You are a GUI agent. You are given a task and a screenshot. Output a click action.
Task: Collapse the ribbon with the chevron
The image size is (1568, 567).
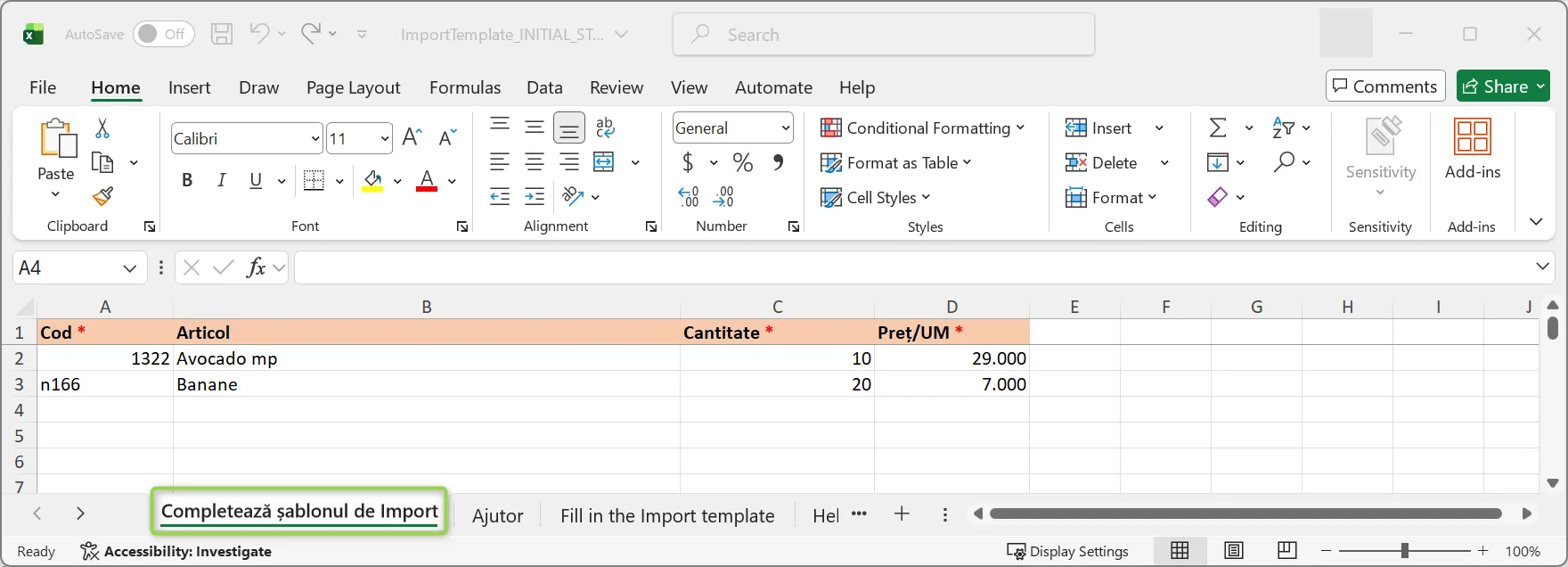point(1536,221)
